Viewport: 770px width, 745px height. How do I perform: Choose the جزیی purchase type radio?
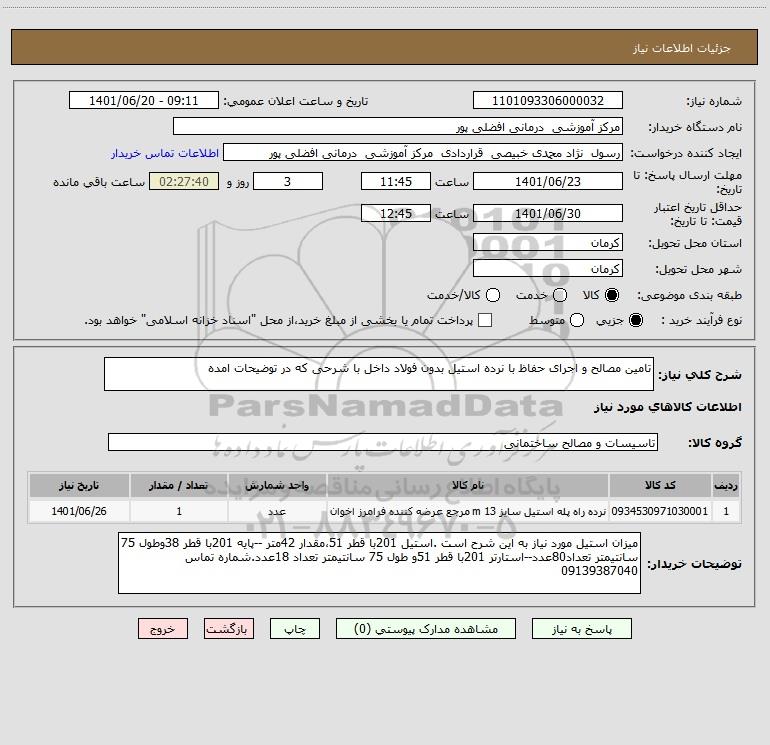tap(635, 320)
